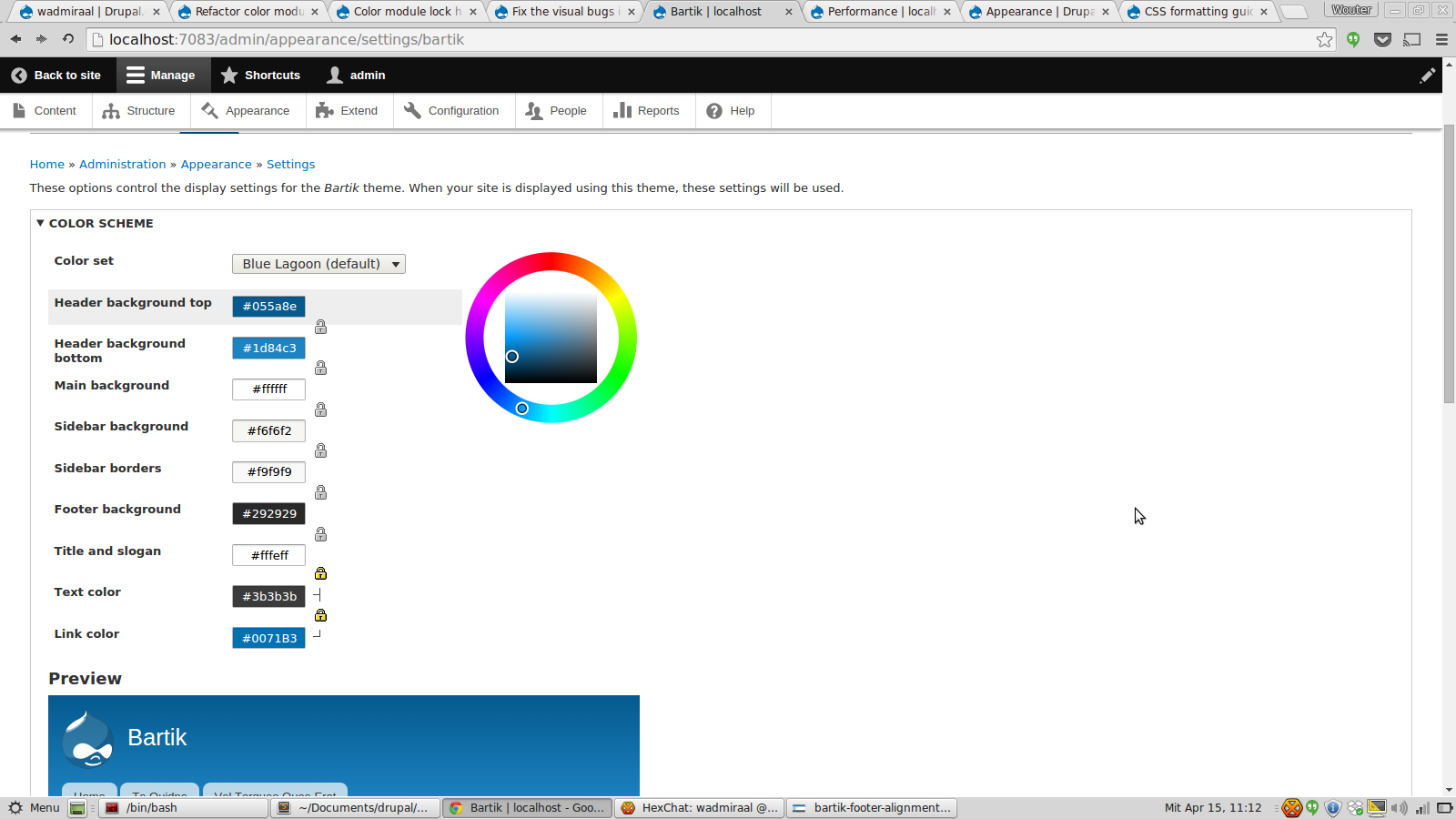Pick a hue on the color wheel
Viewport: 1456px width, 819px height.
click(x=551, y=262)
